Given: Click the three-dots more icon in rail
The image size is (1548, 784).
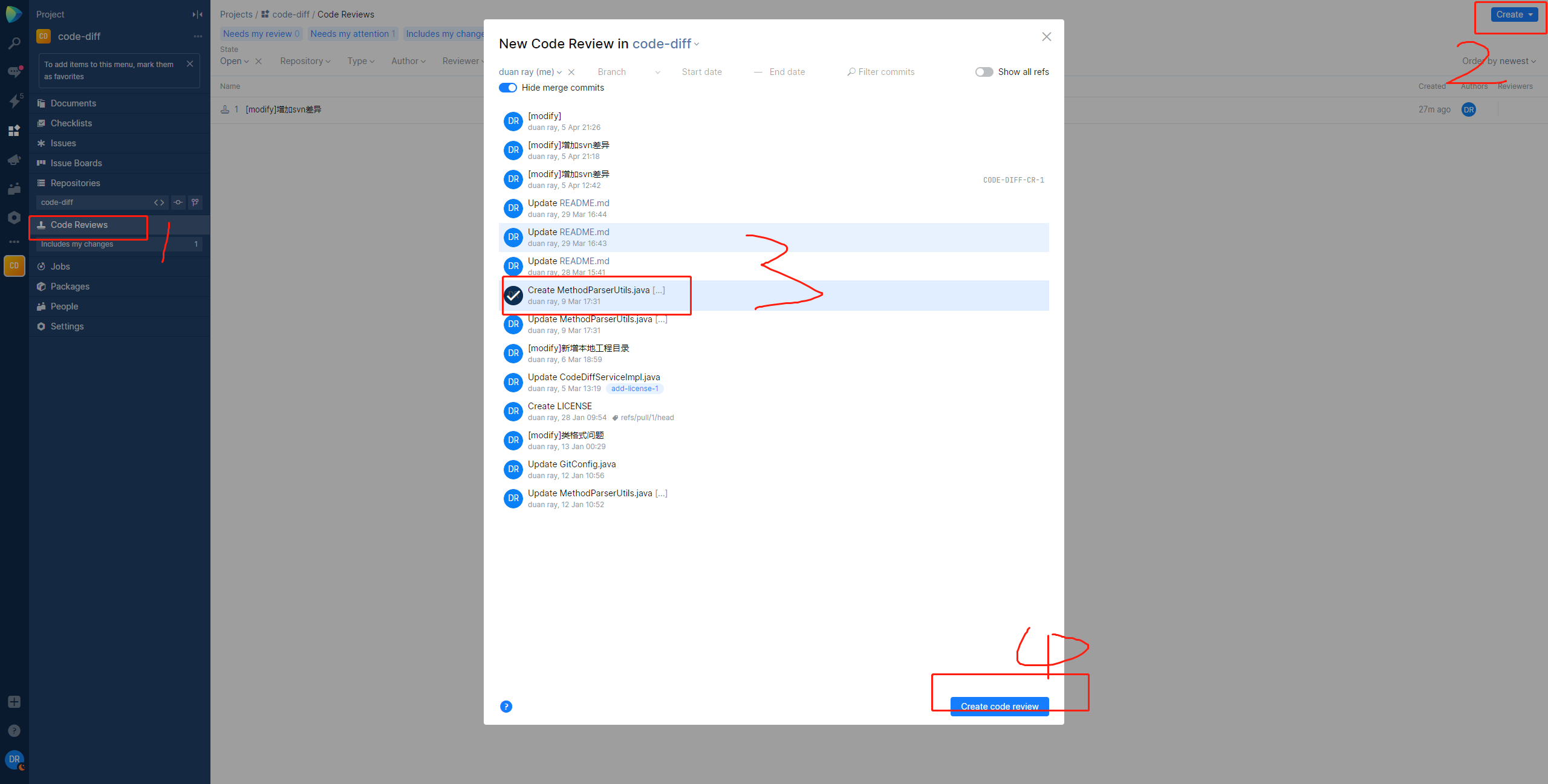Looking at the screenshot, I should pyautogui.click(x=14, y=242).
